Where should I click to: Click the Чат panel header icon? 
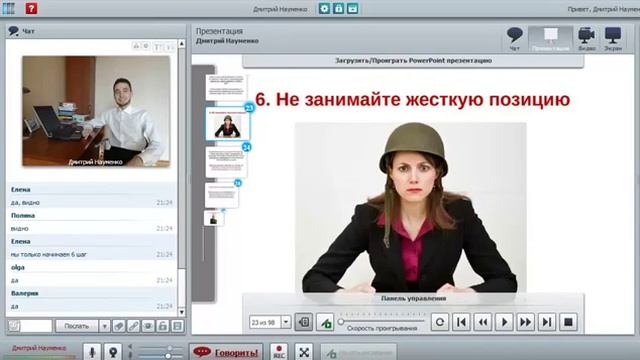pos(13,31)
